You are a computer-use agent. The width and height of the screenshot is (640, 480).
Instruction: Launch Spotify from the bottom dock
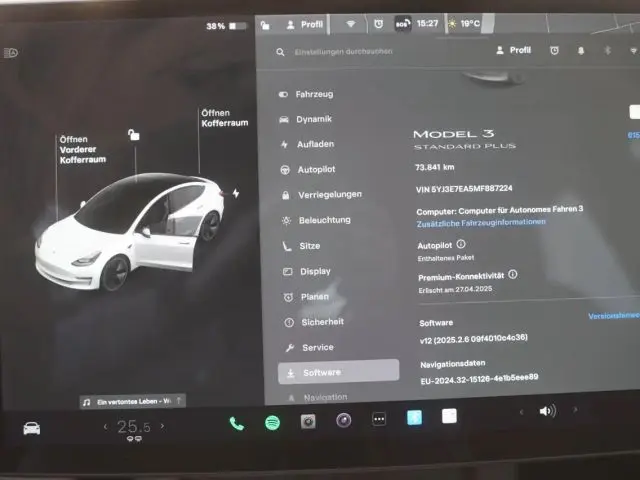(272, 422)
